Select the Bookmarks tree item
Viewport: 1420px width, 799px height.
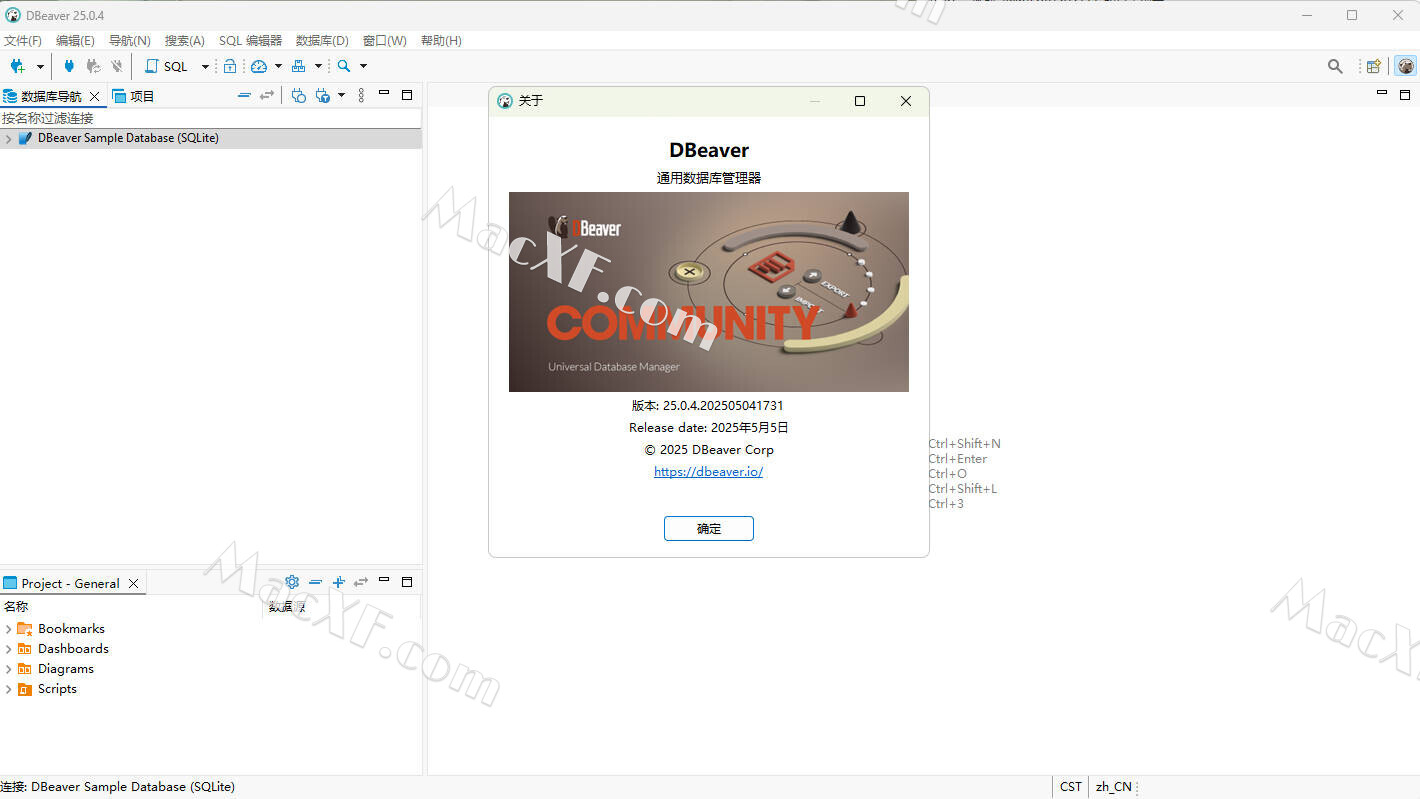click(x=71, y=629)
